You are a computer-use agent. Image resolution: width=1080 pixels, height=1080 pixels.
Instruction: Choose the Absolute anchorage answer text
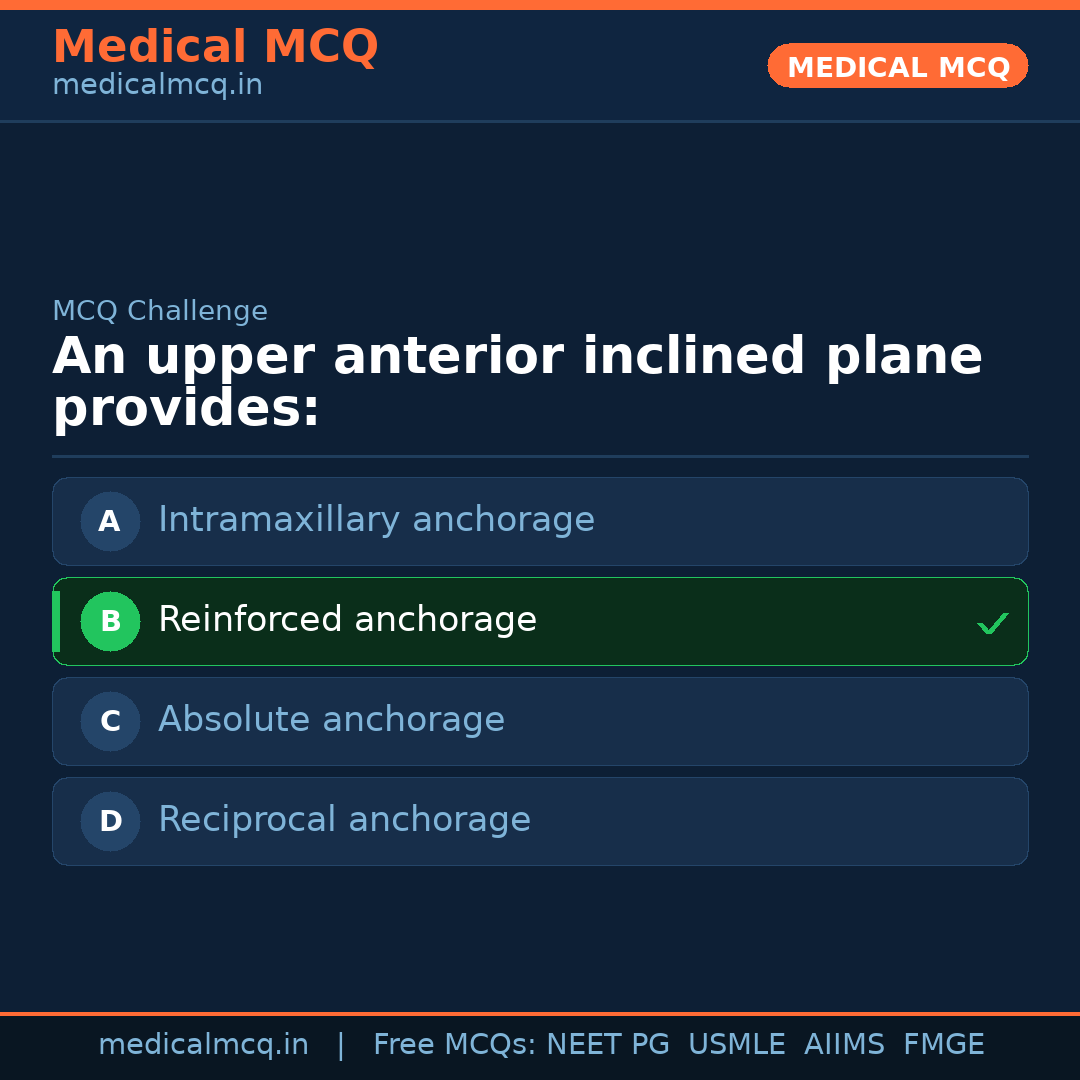click(x=331, y=720)
